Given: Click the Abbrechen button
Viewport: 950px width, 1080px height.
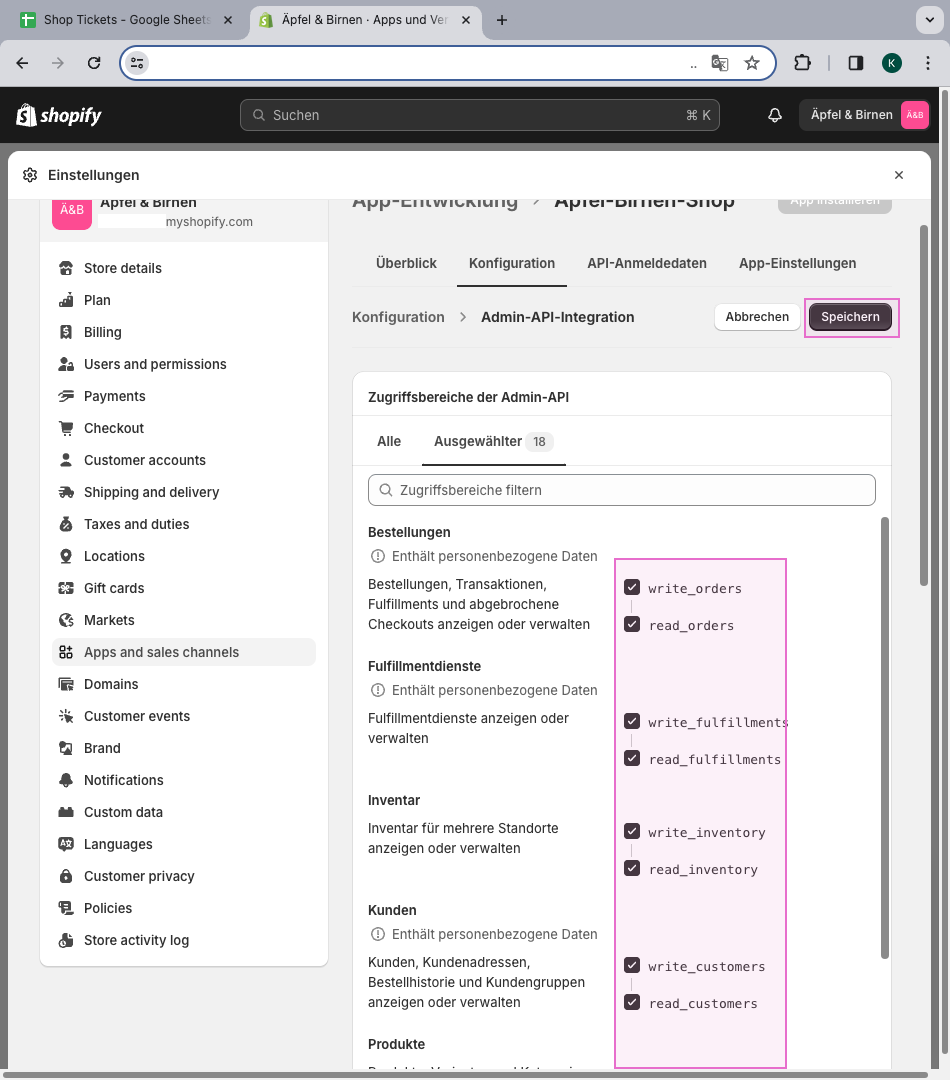Looking at the screenshot, I should click(757, 317).
